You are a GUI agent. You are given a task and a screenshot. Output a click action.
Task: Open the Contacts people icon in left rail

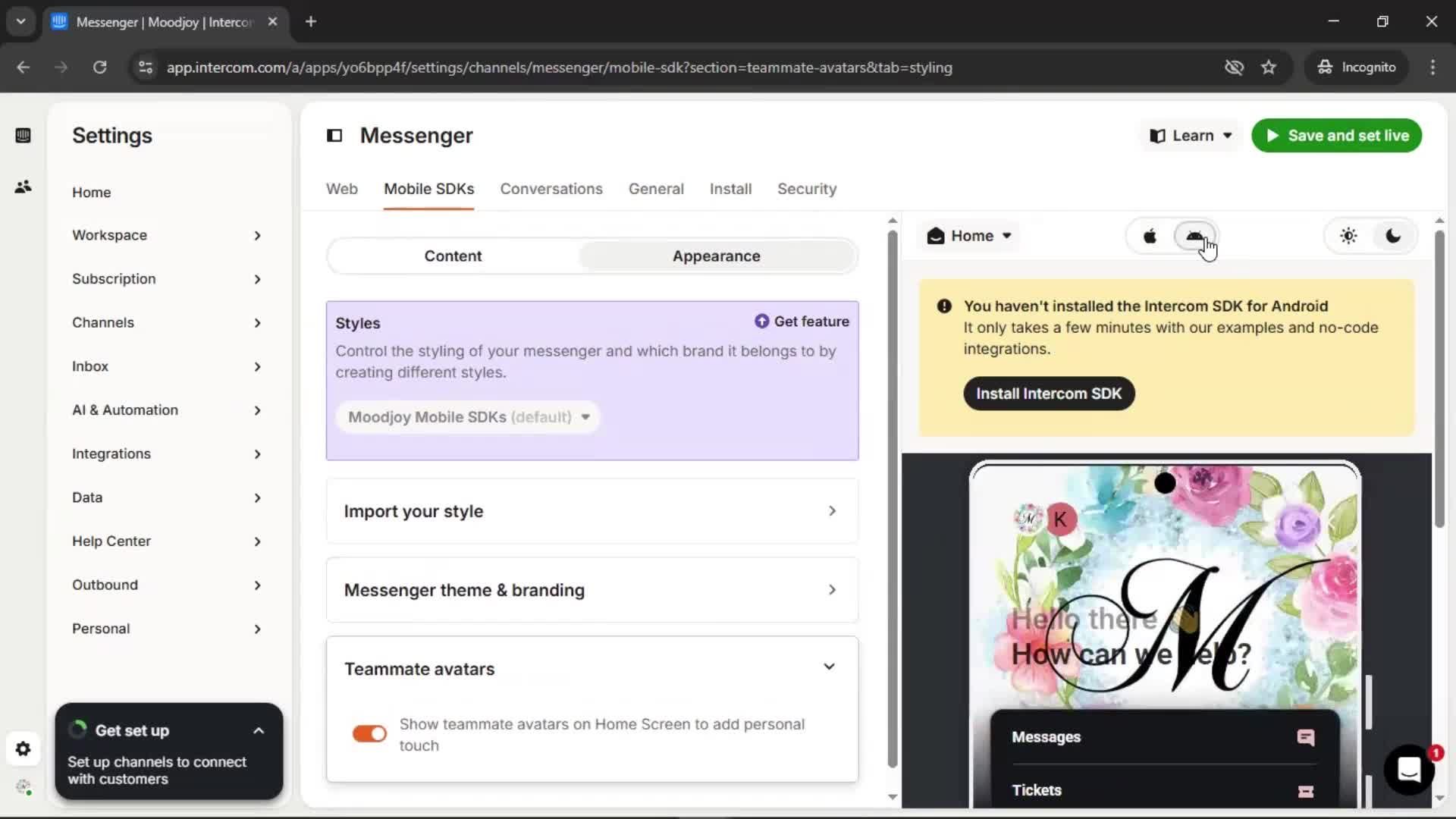pyautogui.click(x=23, y=187)
